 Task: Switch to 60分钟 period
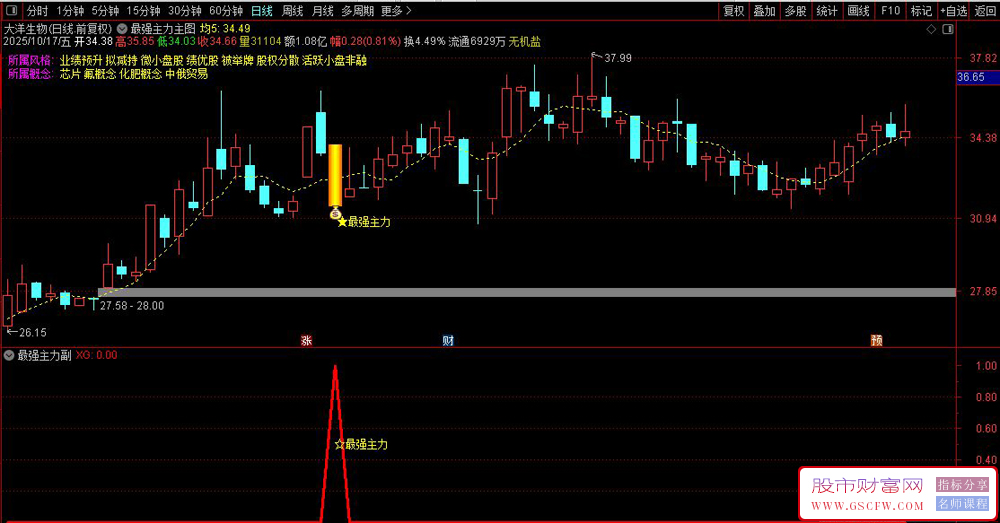coord(226,10)
